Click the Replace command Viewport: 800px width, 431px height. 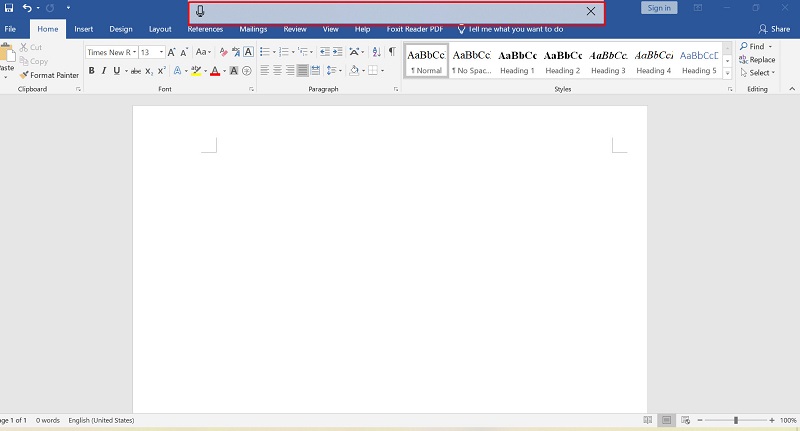pyautogui.click(x=757, y=60)
